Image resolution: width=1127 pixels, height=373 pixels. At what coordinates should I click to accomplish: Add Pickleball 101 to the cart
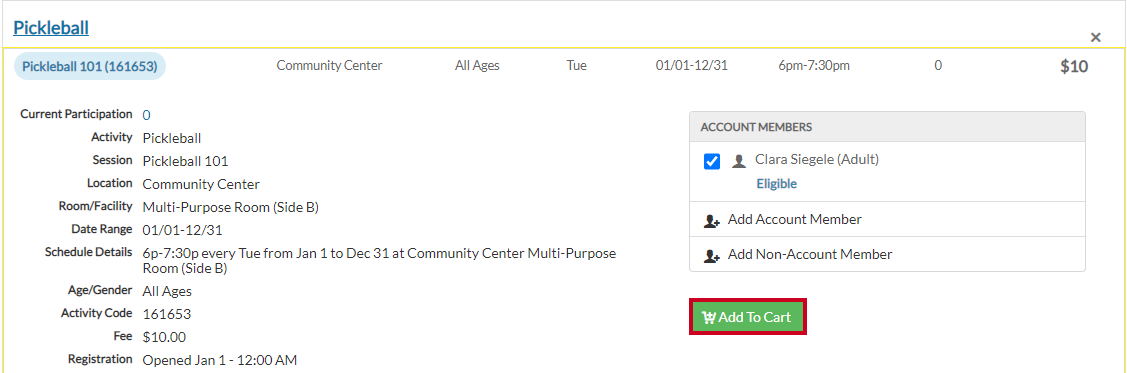(748, 317)
